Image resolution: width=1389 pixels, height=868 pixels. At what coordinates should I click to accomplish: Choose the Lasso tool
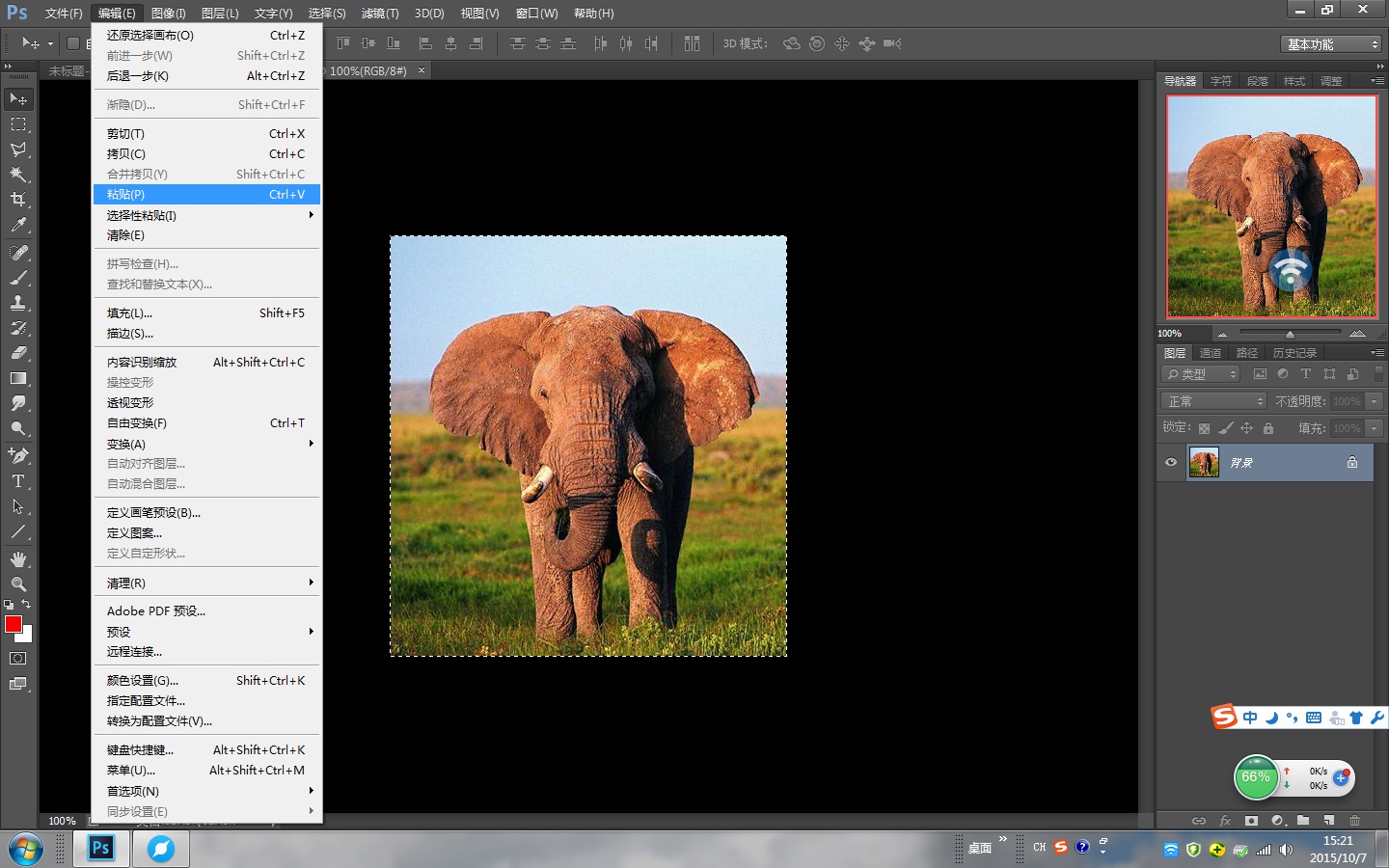coord(18,149)
